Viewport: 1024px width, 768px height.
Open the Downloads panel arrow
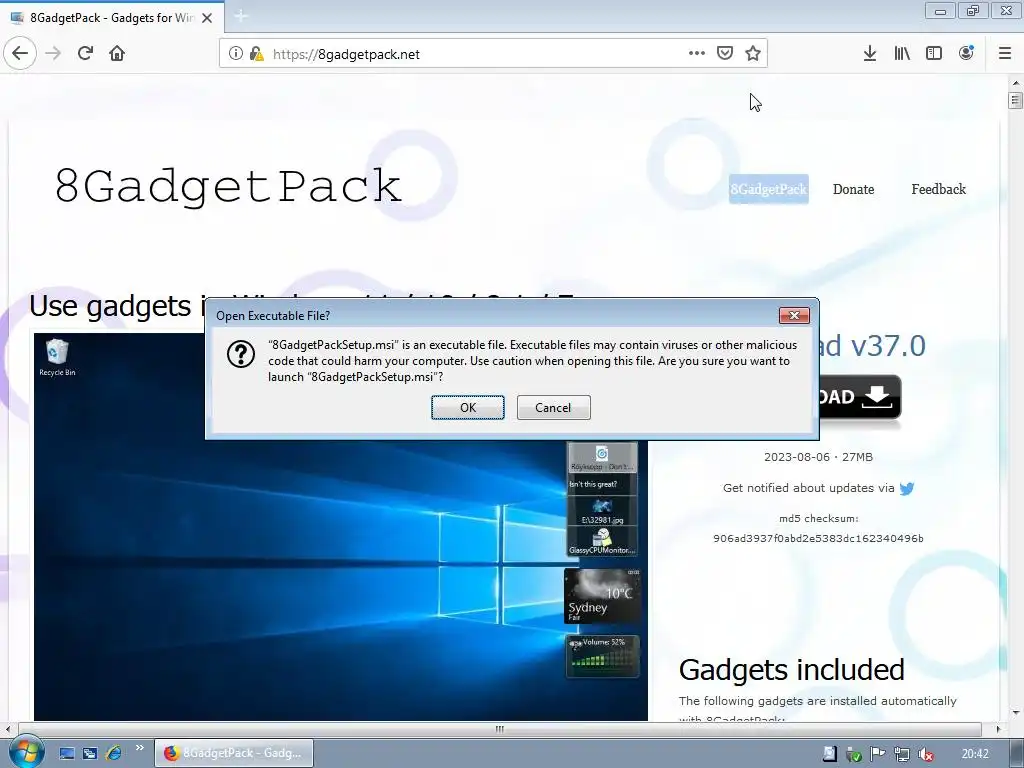870,54
